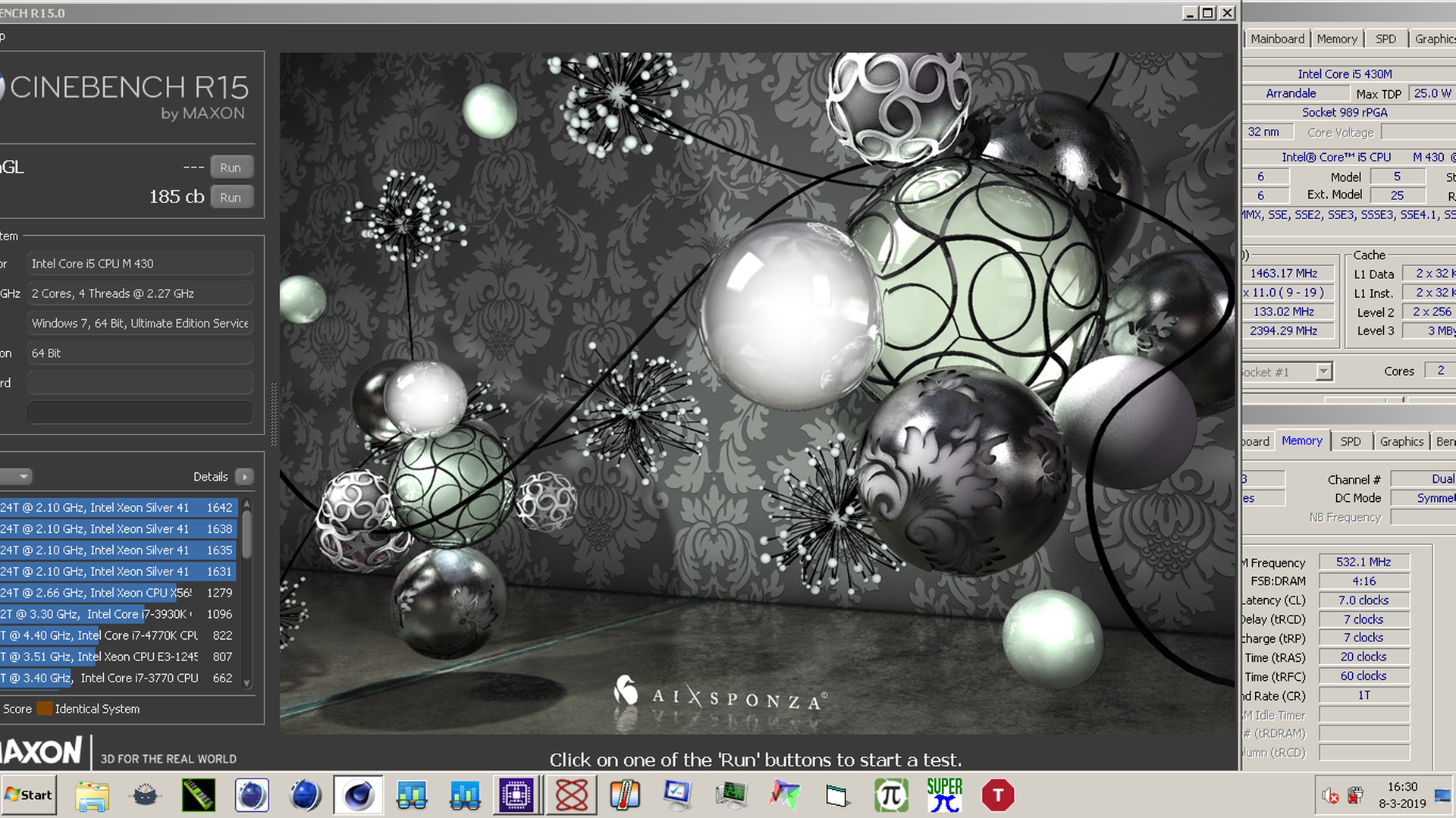Switch to Memory tab in upper CPU-Z window
1456x818 pixels.
click(1337, 39)
